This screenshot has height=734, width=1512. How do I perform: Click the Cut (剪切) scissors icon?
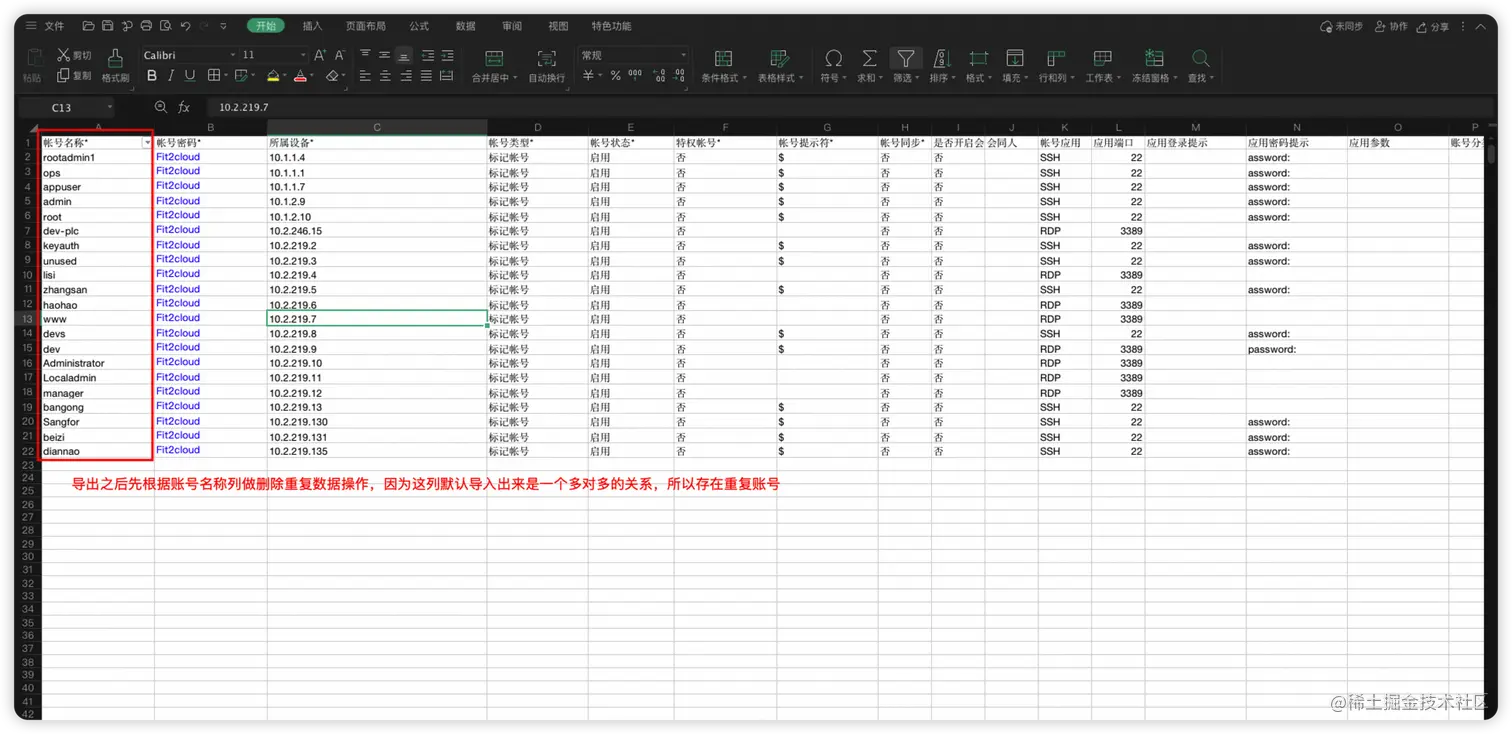click(64, 55)
